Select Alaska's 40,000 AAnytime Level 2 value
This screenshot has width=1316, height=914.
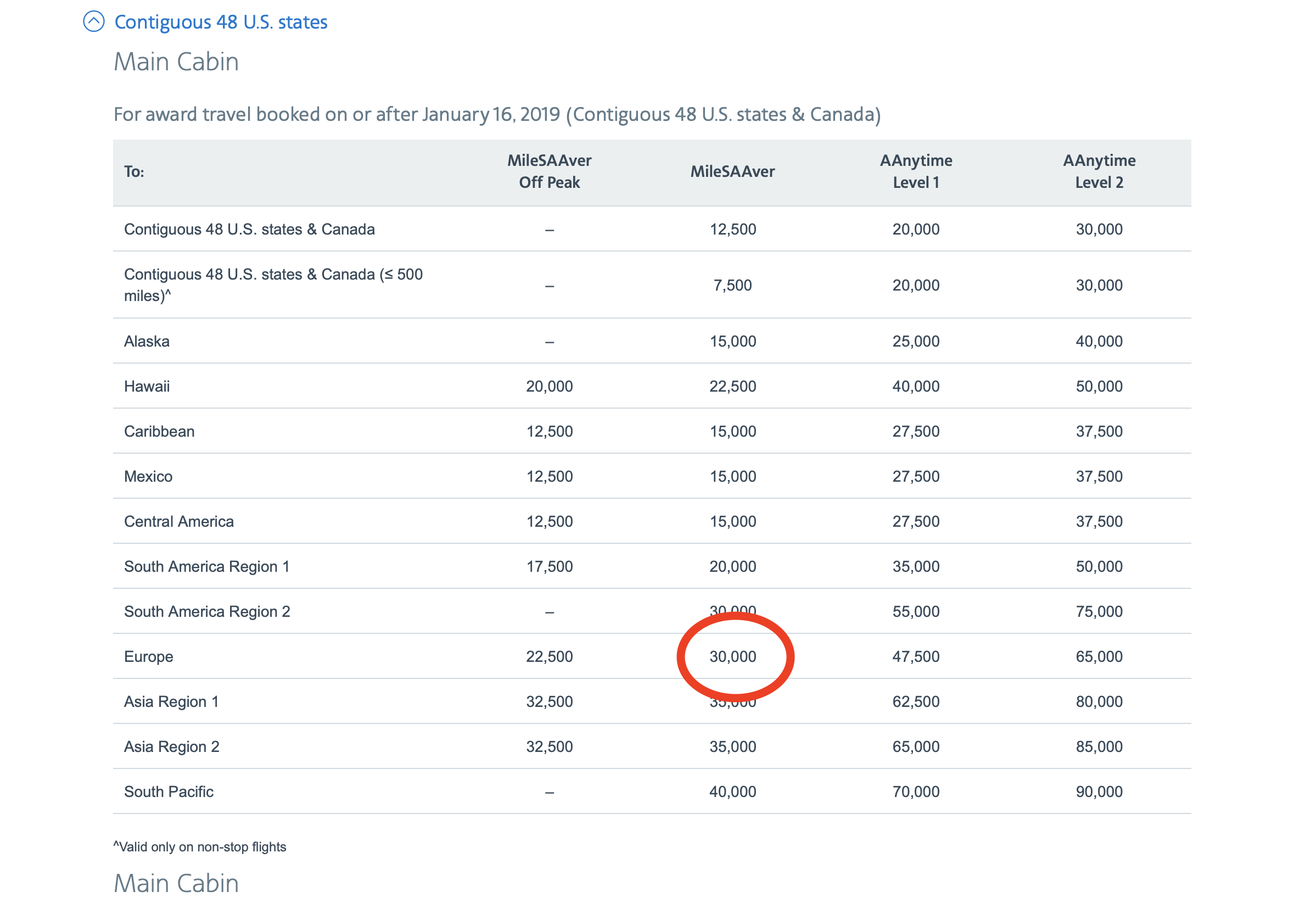pyautogui.click(x=1099, y=341)
